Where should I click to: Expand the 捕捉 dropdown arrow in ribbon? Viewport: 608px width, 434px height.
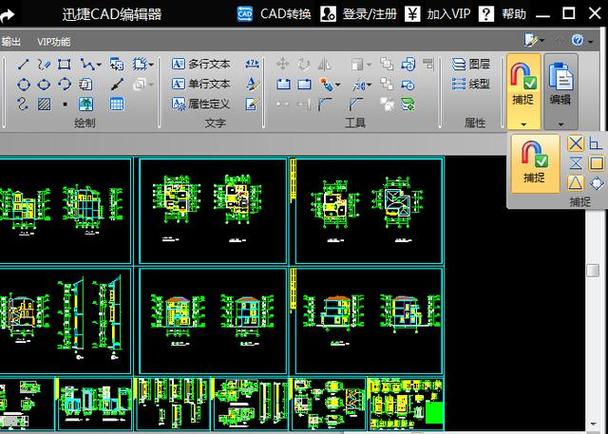point(524,123)
